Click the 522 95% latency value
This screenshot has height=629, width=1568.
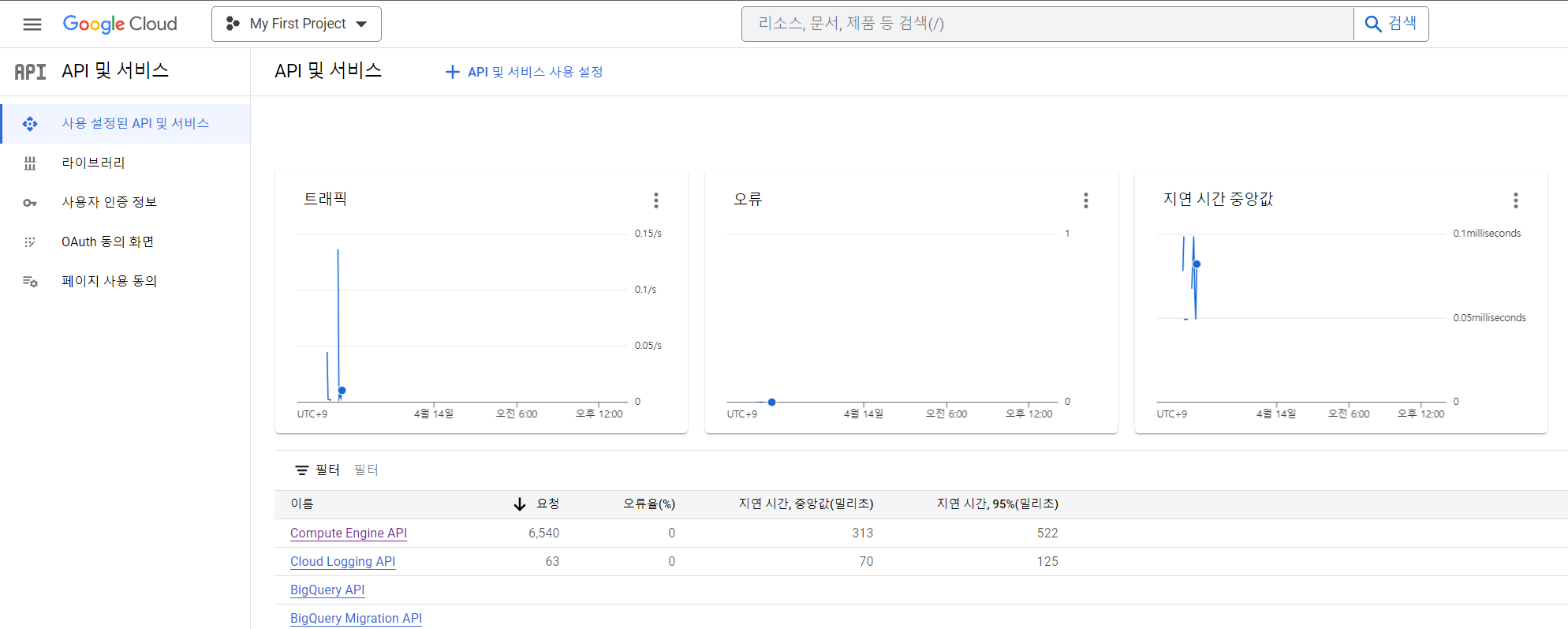click(1047, 534)
